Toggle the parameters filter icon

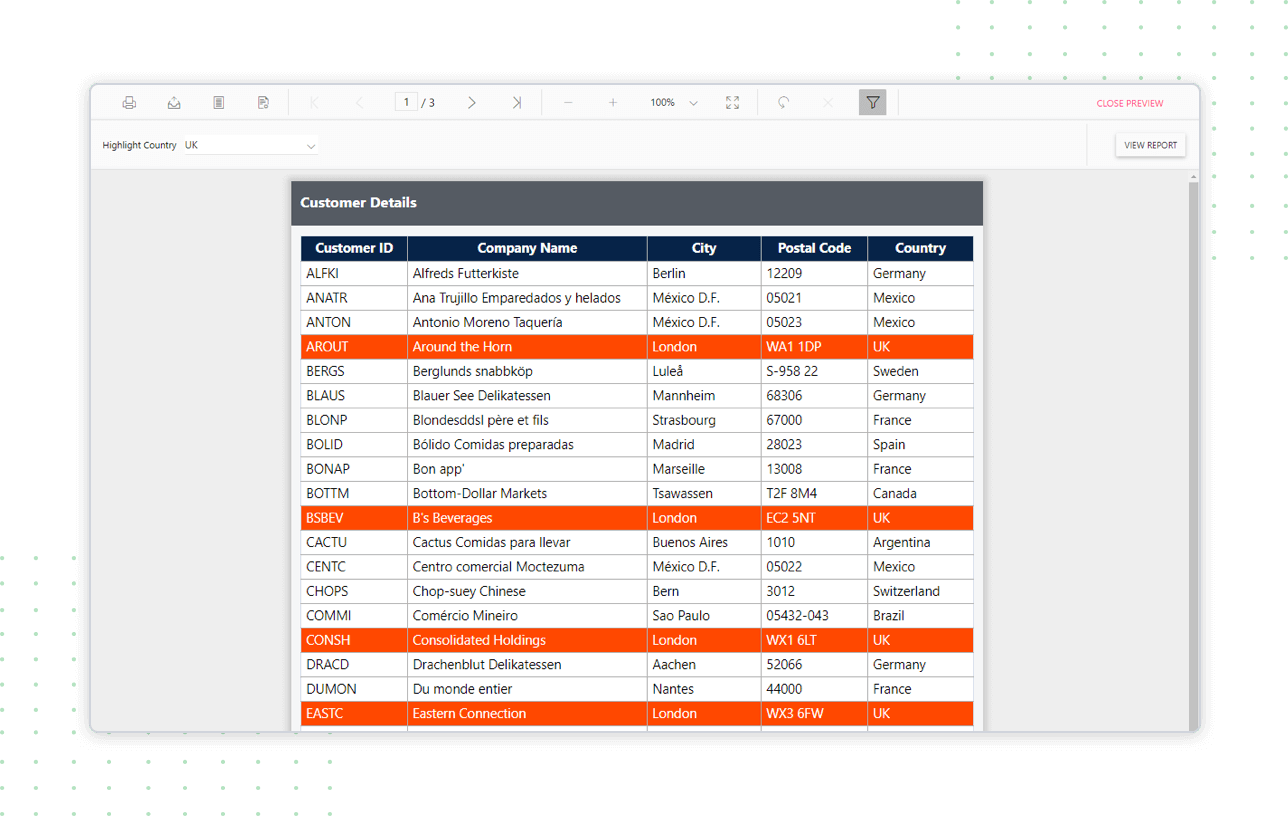coord(873,103)
